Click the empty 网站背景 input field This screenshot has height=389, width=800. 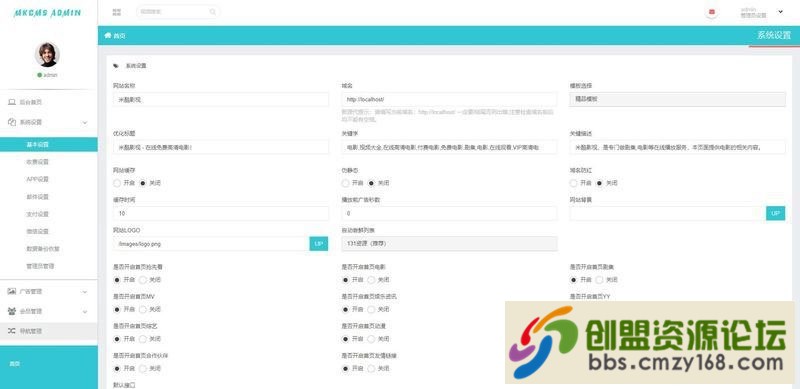coord(668,213)
